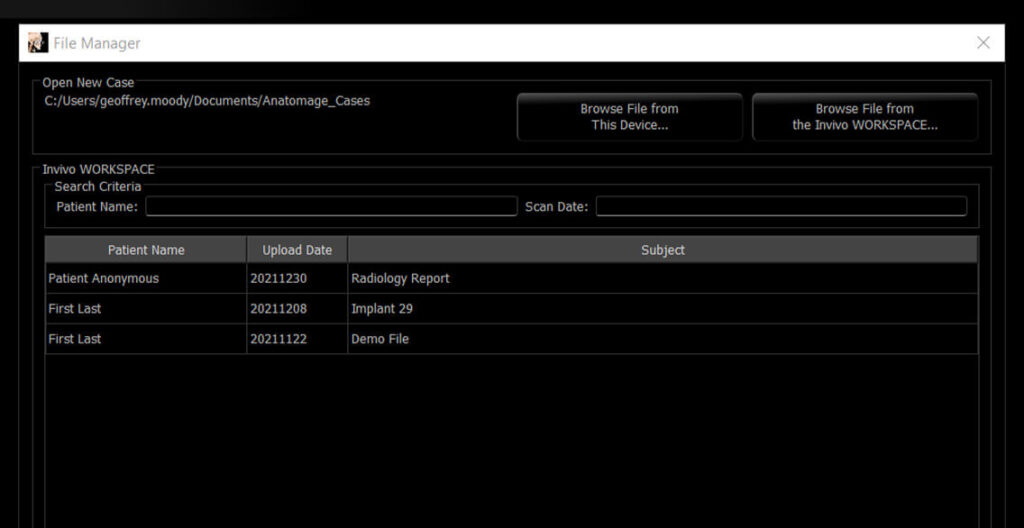Select First Last in the Implant 29 row
Image resolution: width=1024 pixels, height=528 pixels.
pyautogui.click(x=75, y=309)
